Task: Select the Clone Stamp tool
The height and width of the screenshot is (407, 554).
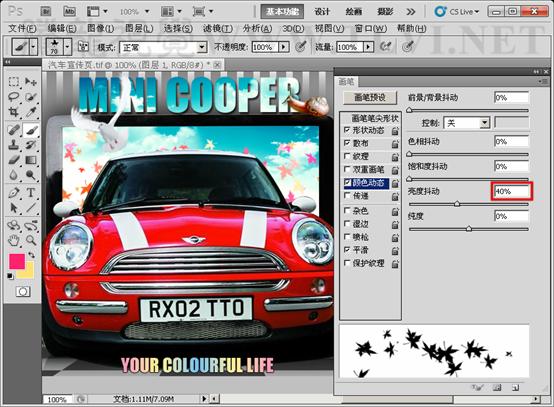Action: click(13, 144)
